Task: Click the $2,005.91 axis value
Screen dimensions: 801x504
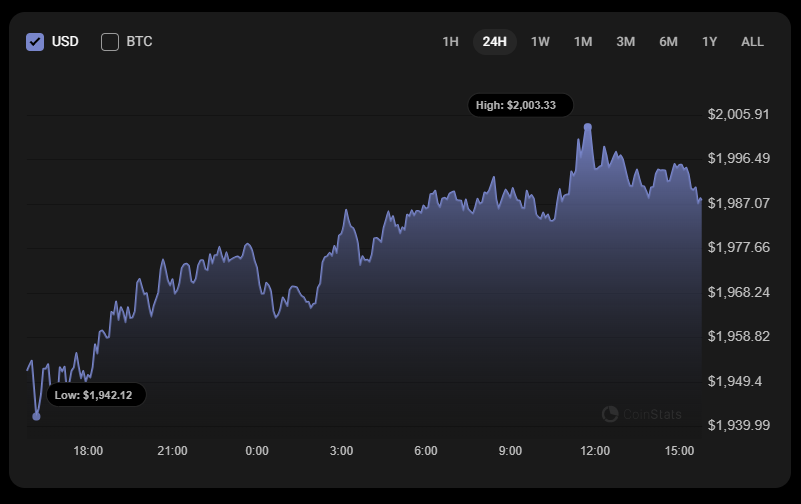Action: [x=738, y=114]
